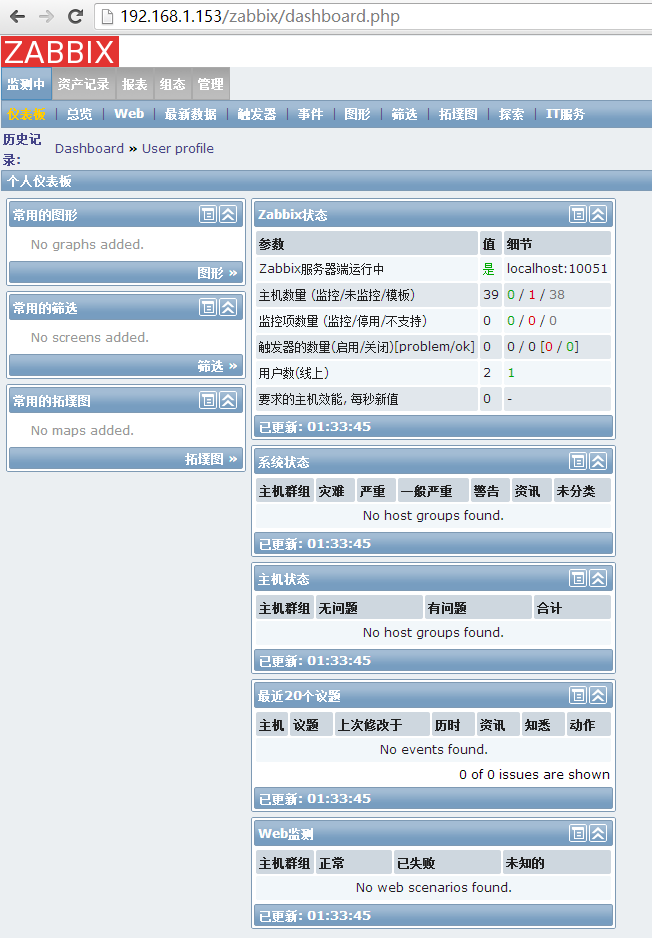Open 总览 overview submenu item
This screenshot has width=652, height=938.
pyautogui.click(x=80, y=114)
